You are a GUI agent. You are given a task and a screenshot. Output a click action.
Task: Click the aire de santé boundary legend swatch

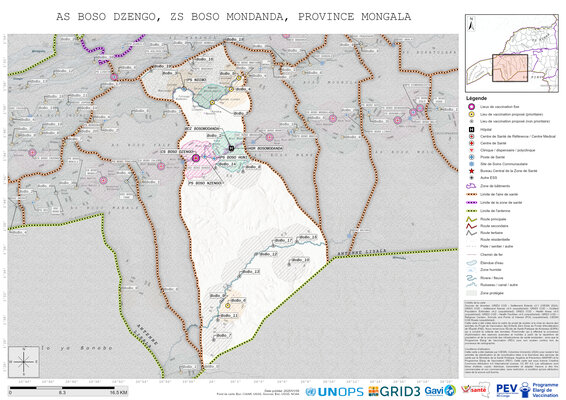point(471,194)
